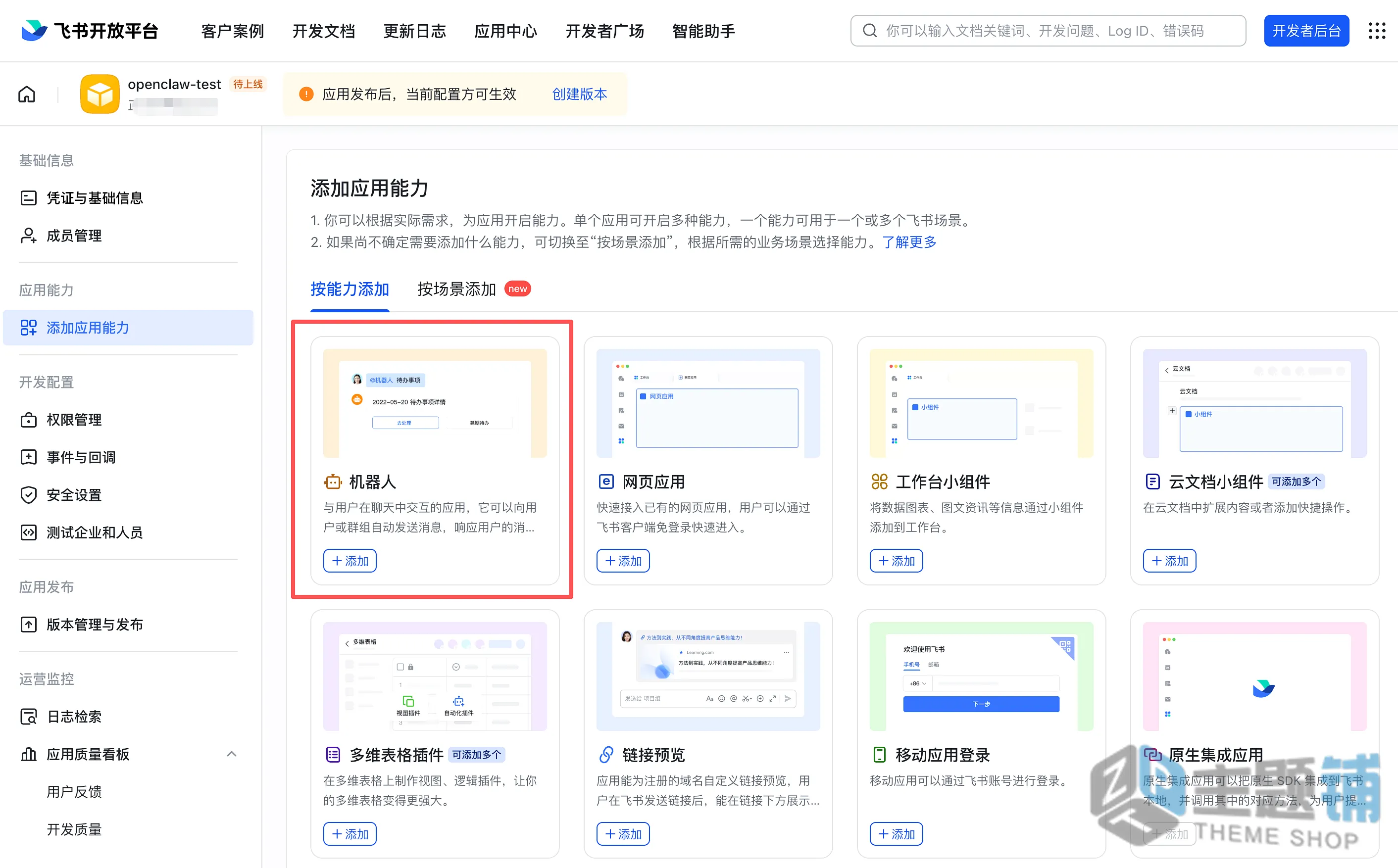Open 安全设置 text in sidebar

click(74, 495)
